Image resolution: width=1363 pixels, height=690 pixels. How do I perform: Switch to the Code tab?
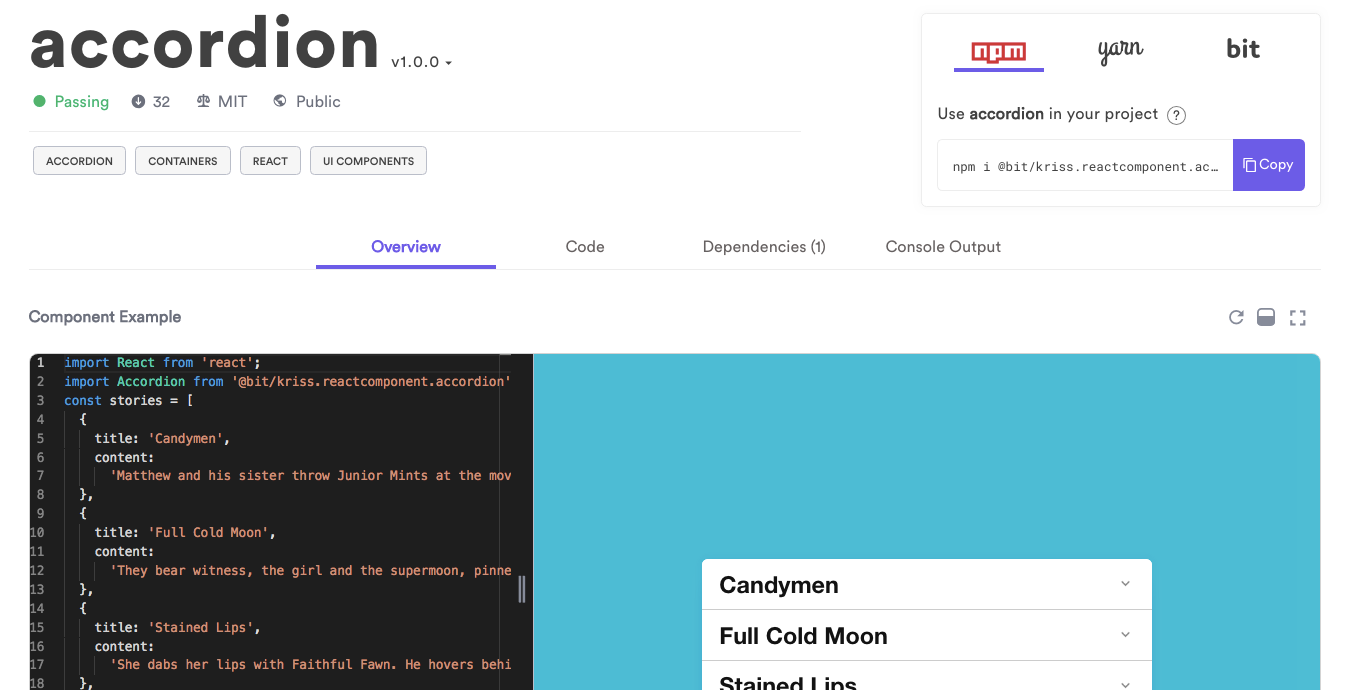click(x=584, y=246)
